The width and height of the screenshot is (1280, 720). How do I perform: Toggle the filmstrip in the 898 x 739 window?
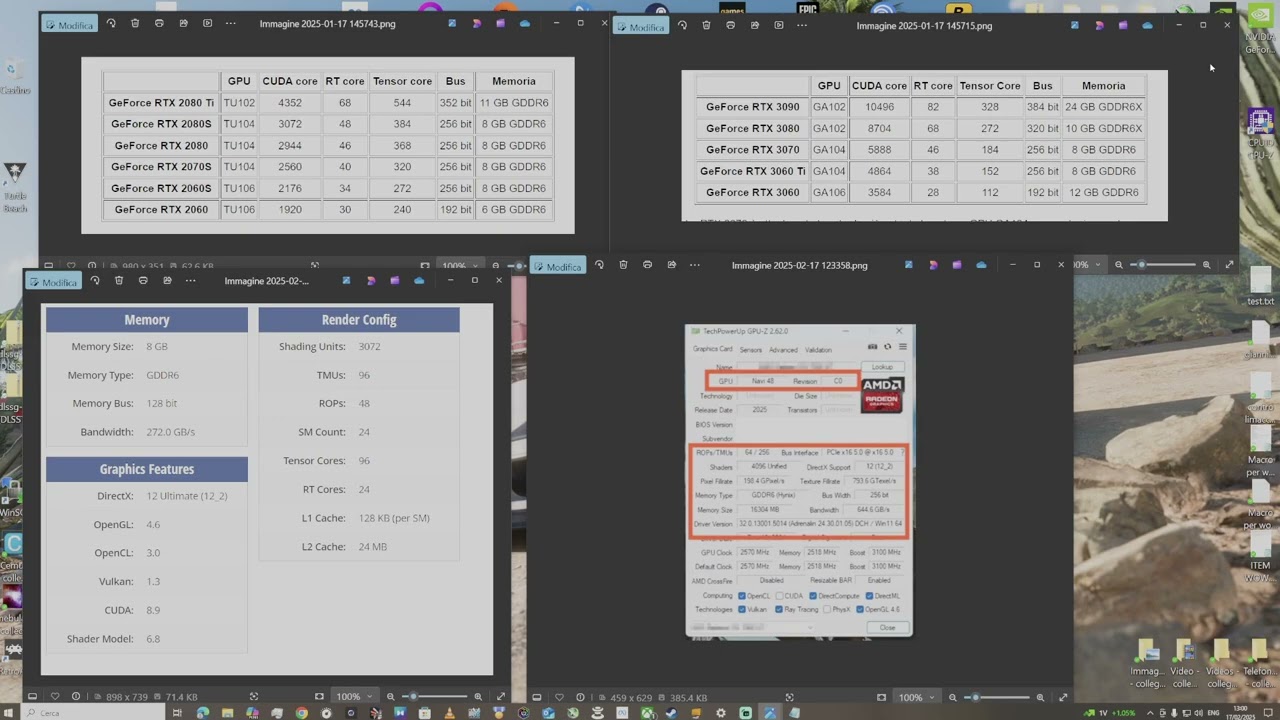click(32, 697)
